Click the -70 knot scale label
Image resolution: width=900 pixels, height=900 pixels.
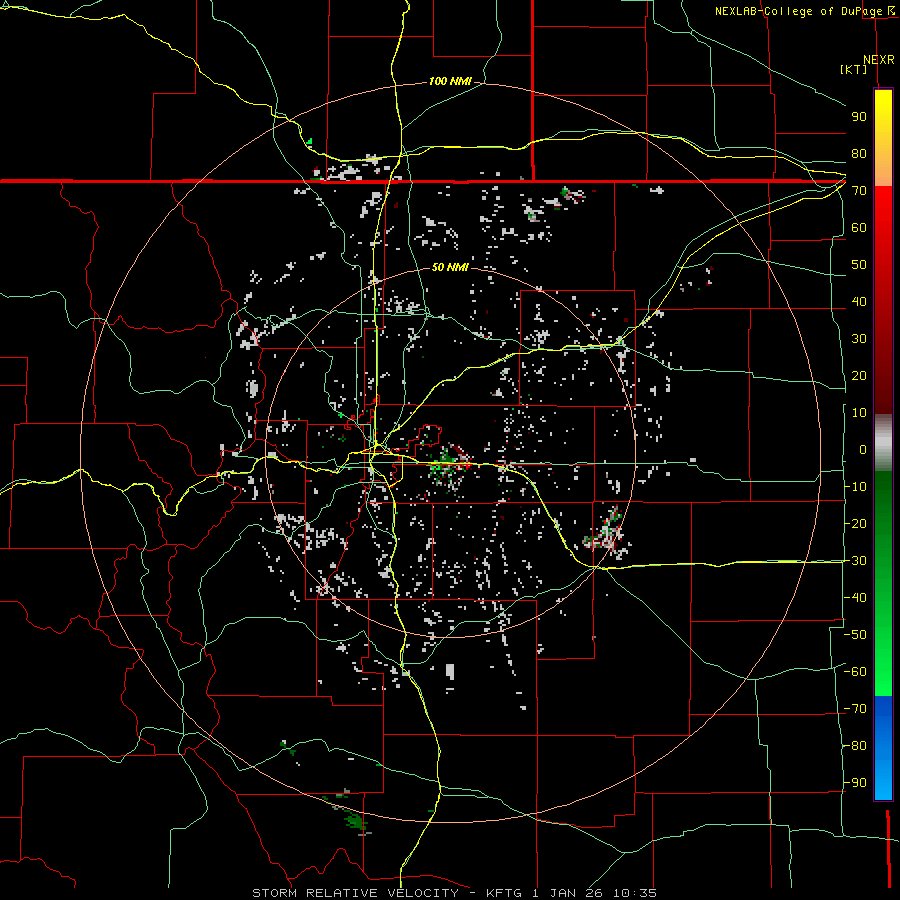click(x=855, y=709)
